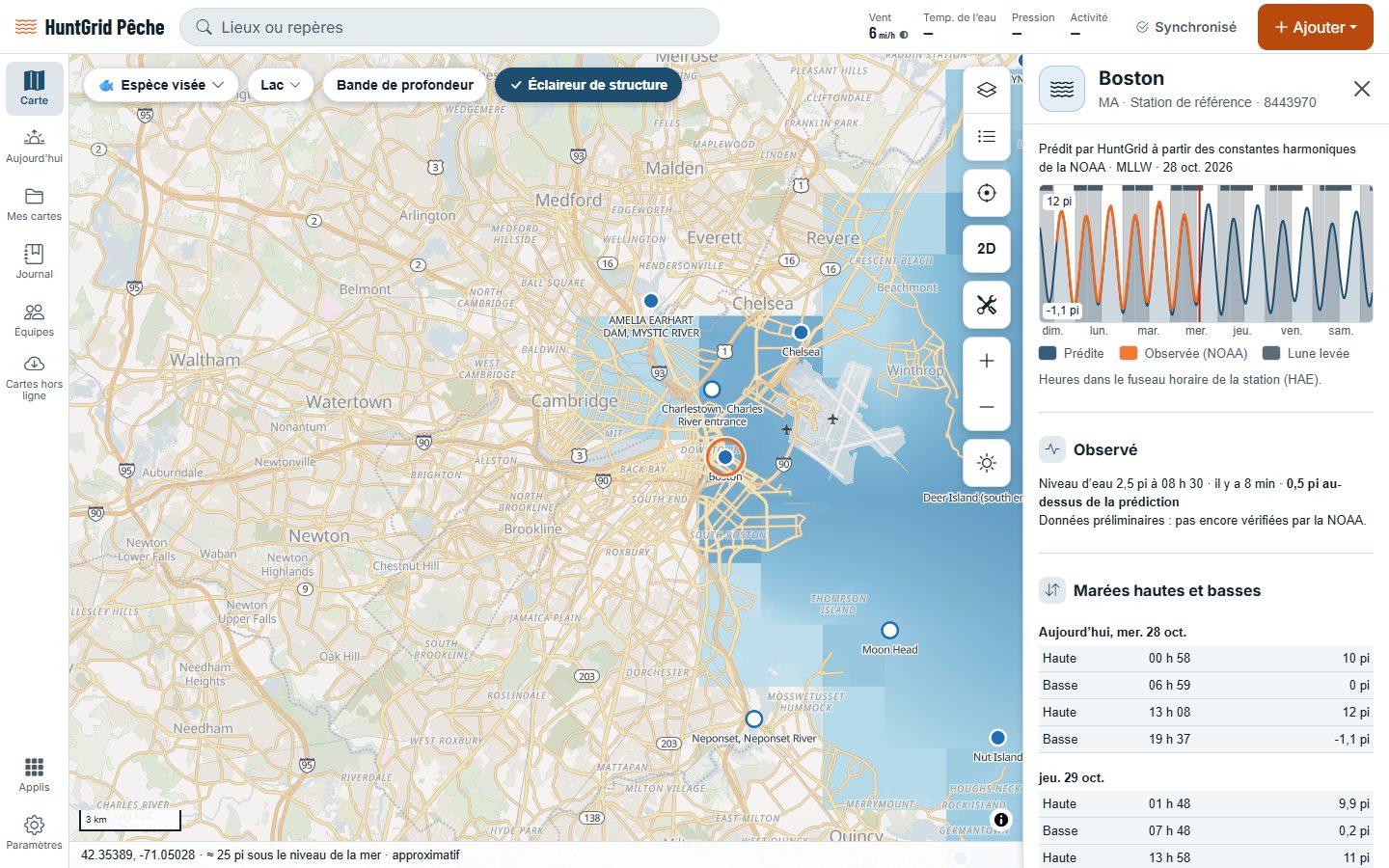
Task: Open the Journal section
Action: [34, 262]
